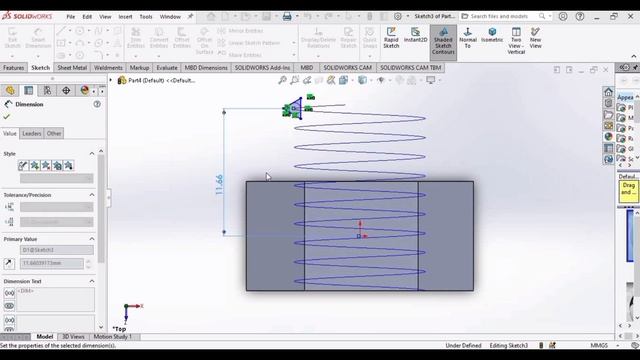The width and height of the screenshot is (640, 360).
Task: Collapse the Tolerance/Precision section
Action: (x=92, y=195)
